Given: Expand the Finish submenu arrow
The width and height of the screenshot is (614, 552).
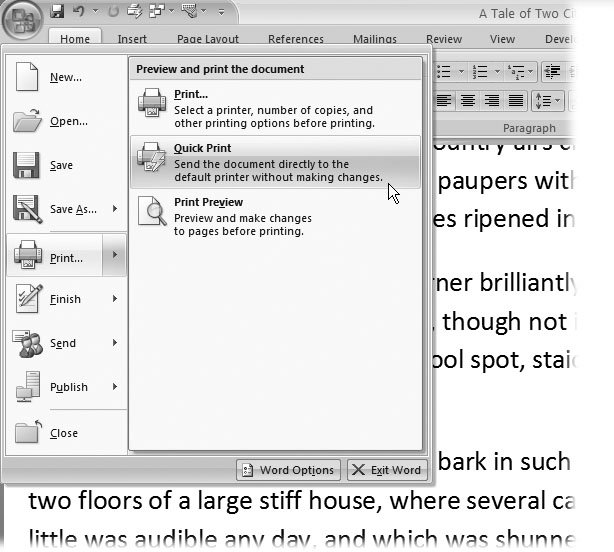Looking at the screenshot, I should 115,299.
